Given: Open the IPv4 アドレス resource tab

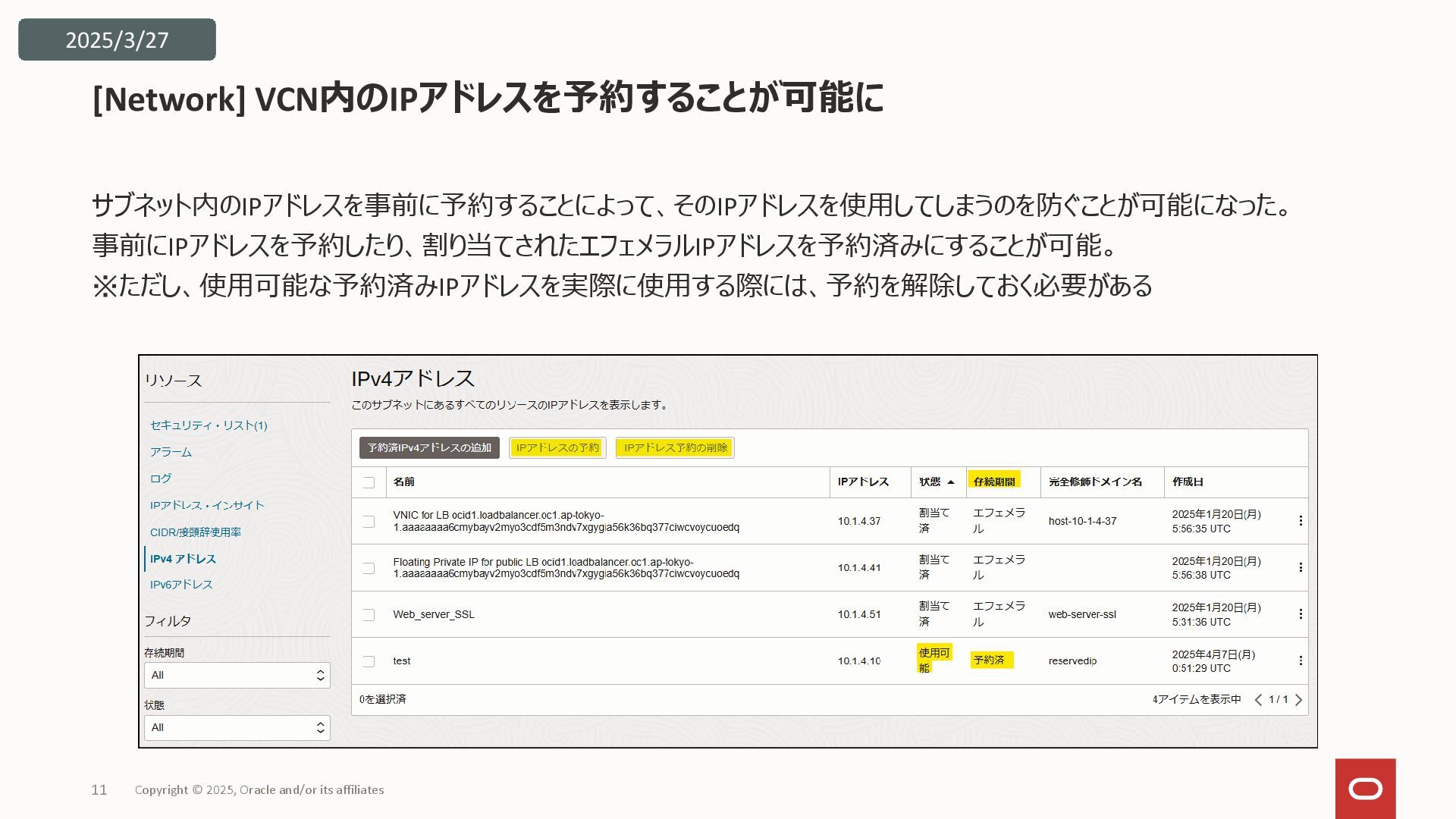Looking at the screenshot, I should (183, 559).
